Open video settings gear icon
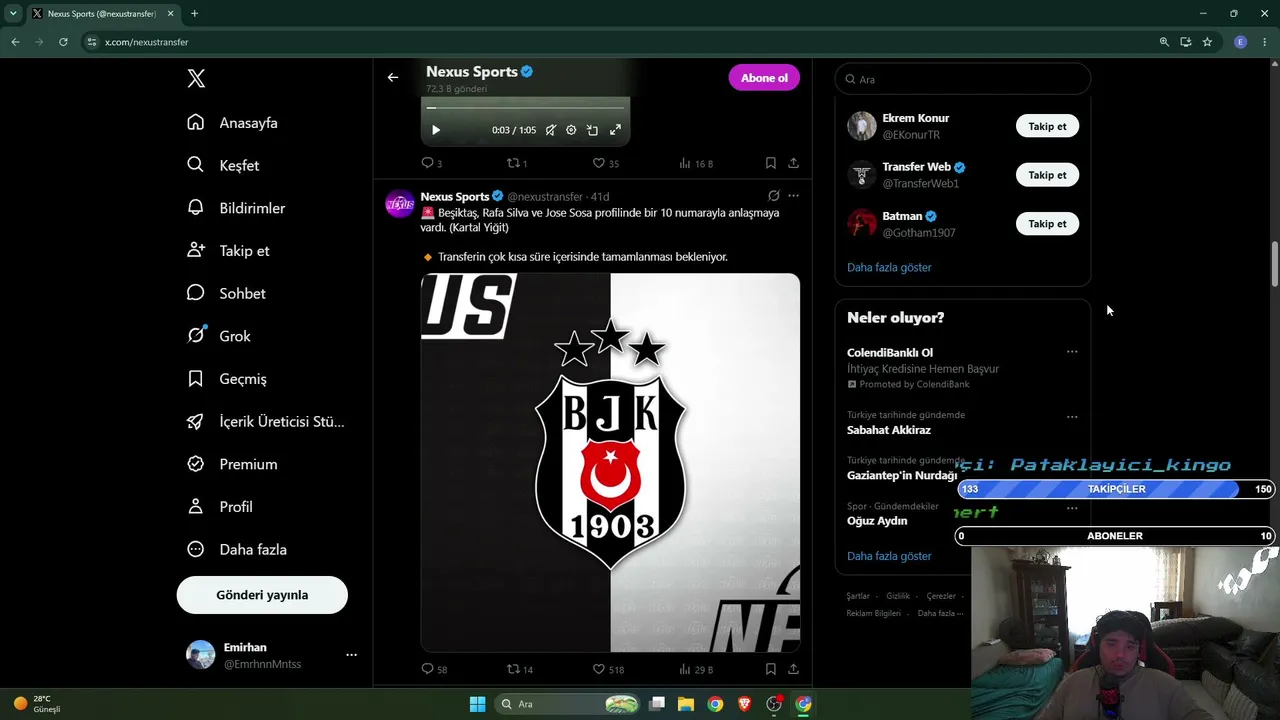 click(x=571, y=130)
